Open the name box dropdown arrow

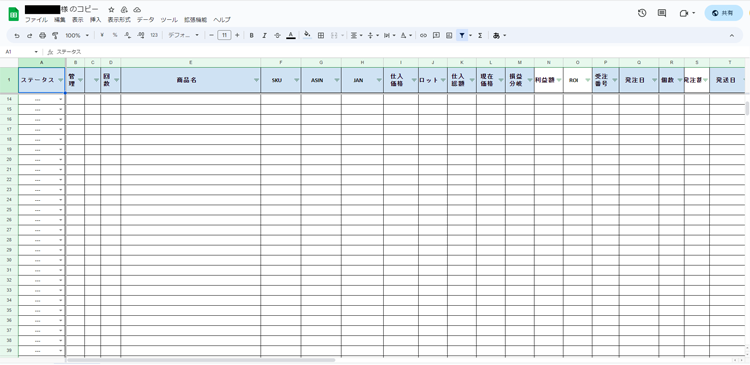pyautogui.click(x=36, y=52)
